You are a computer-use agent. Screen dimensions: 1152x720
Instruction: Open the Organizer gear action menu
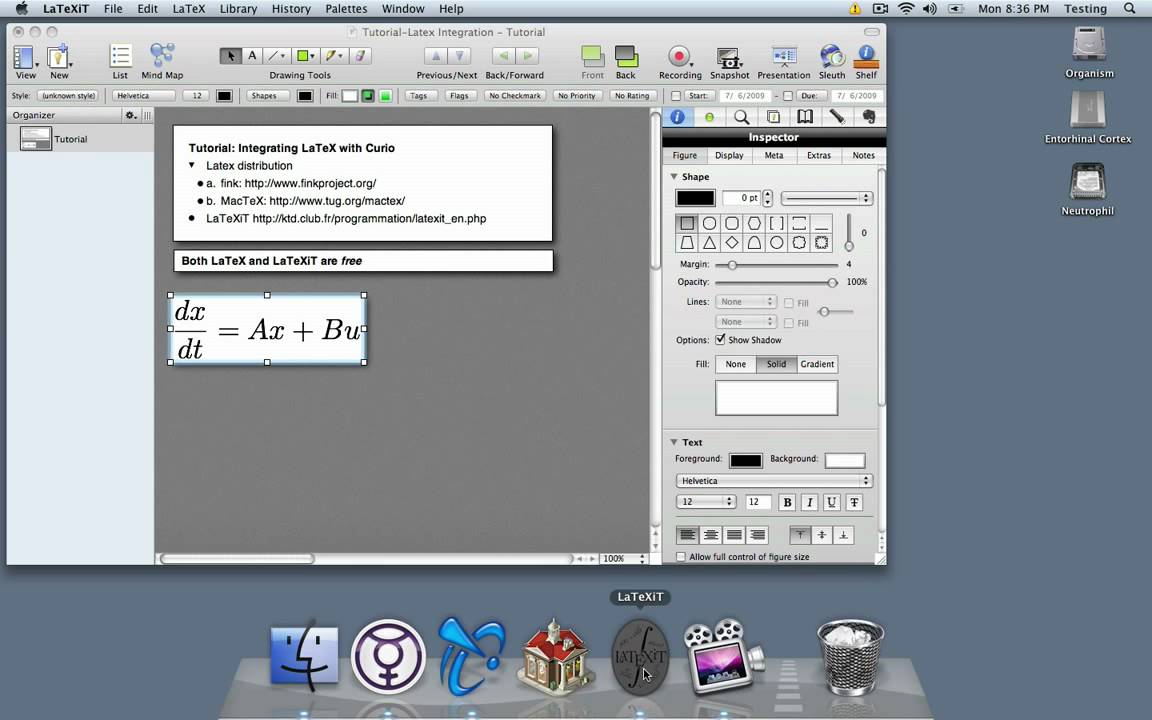click(131, 115)
